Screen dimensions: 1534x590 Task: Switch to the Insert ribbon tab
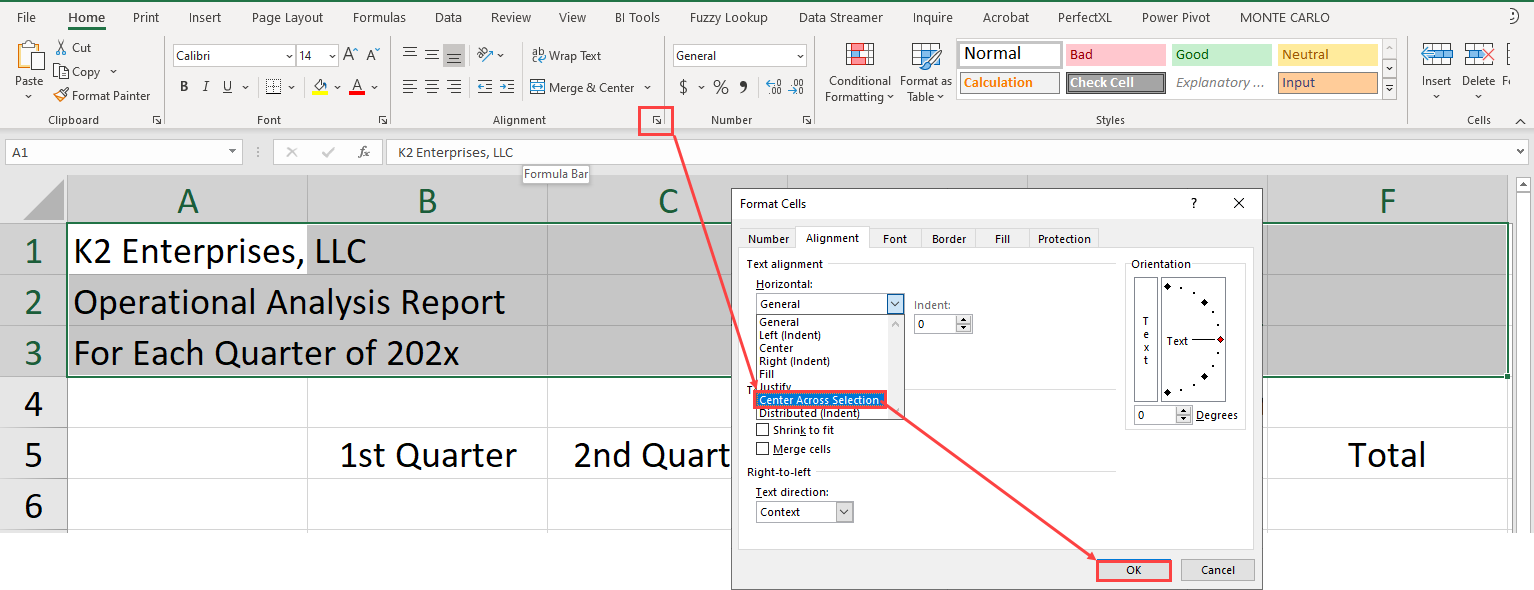click(x=205, y=17)
